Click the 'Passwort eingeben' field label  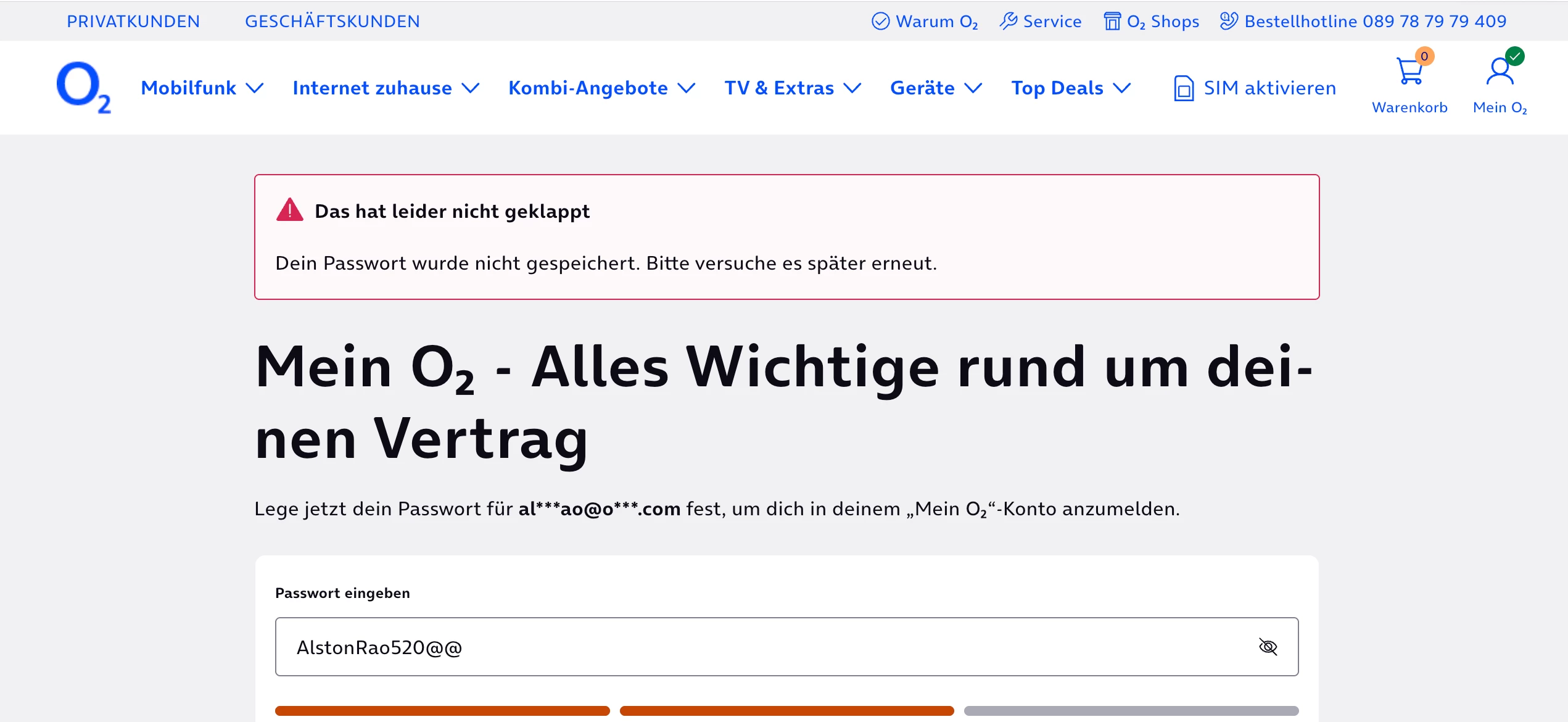(x=342, y=593)
